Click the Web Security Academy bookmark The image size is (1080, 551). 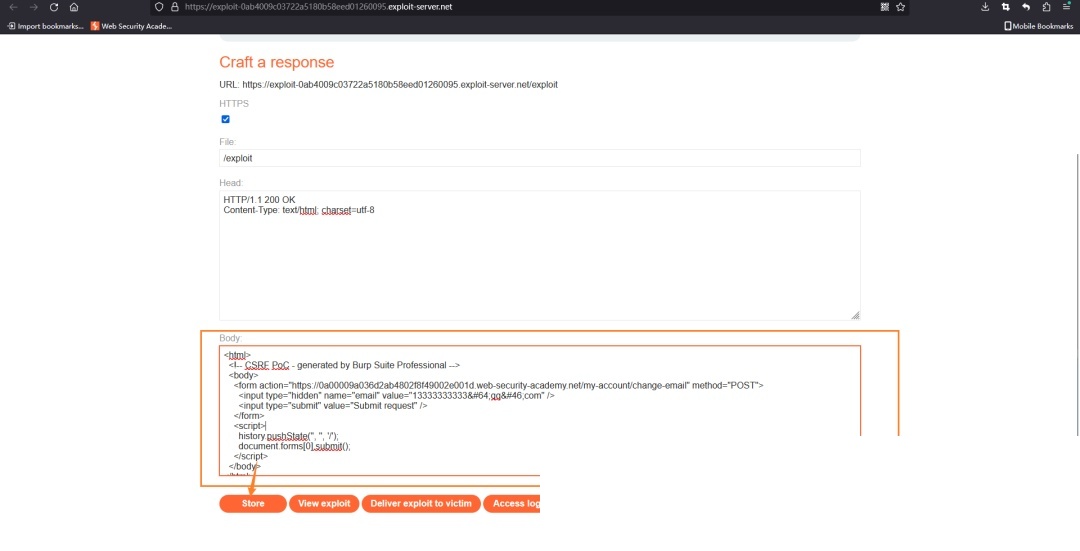click(x=131, y=26)
